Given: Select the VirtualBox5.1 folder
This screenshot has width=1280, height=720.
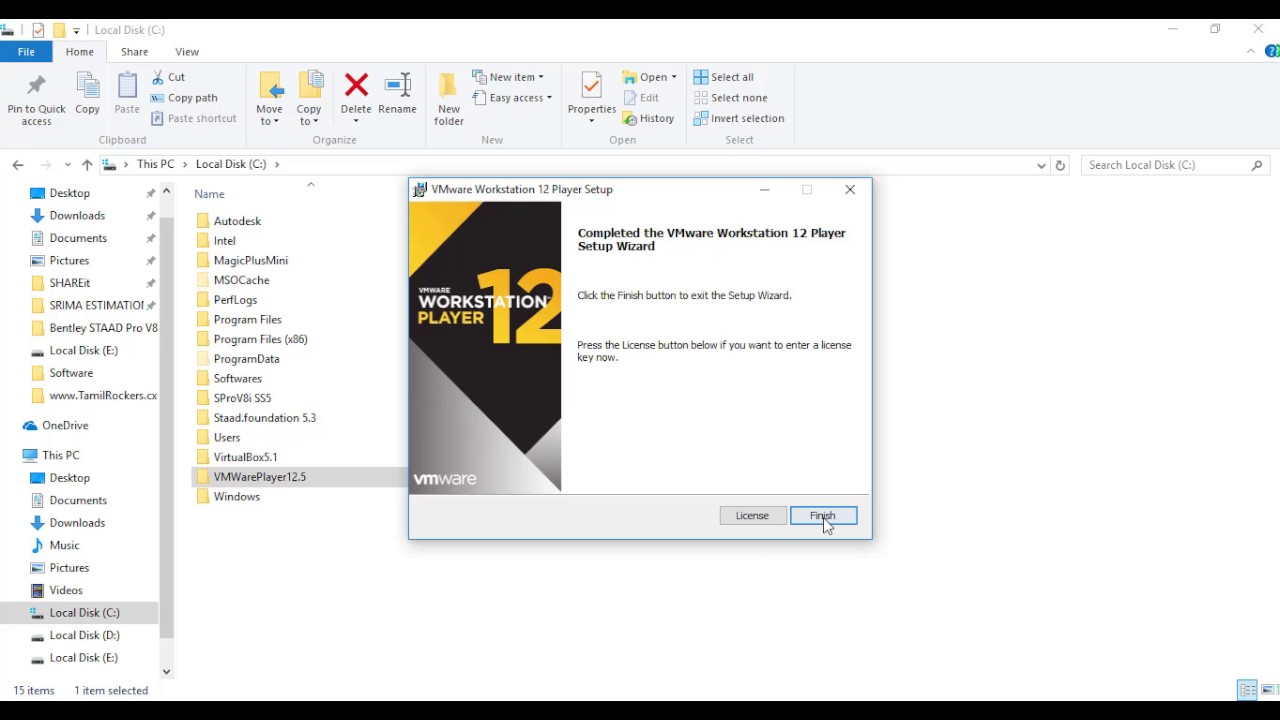Looking at the screenshot, I should (245, 457).
